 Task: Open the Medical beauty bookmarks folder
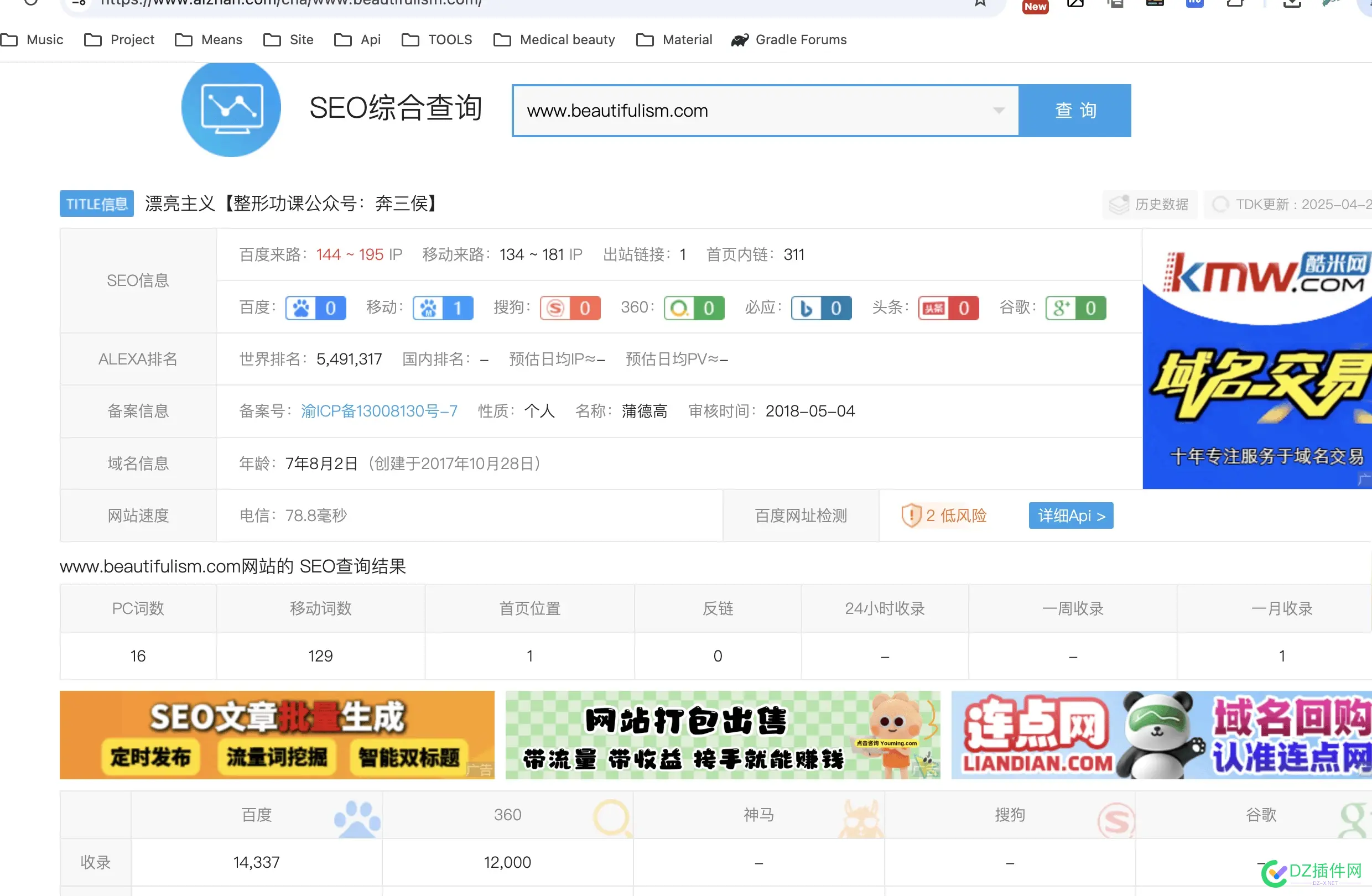click(x=554, y=40)
